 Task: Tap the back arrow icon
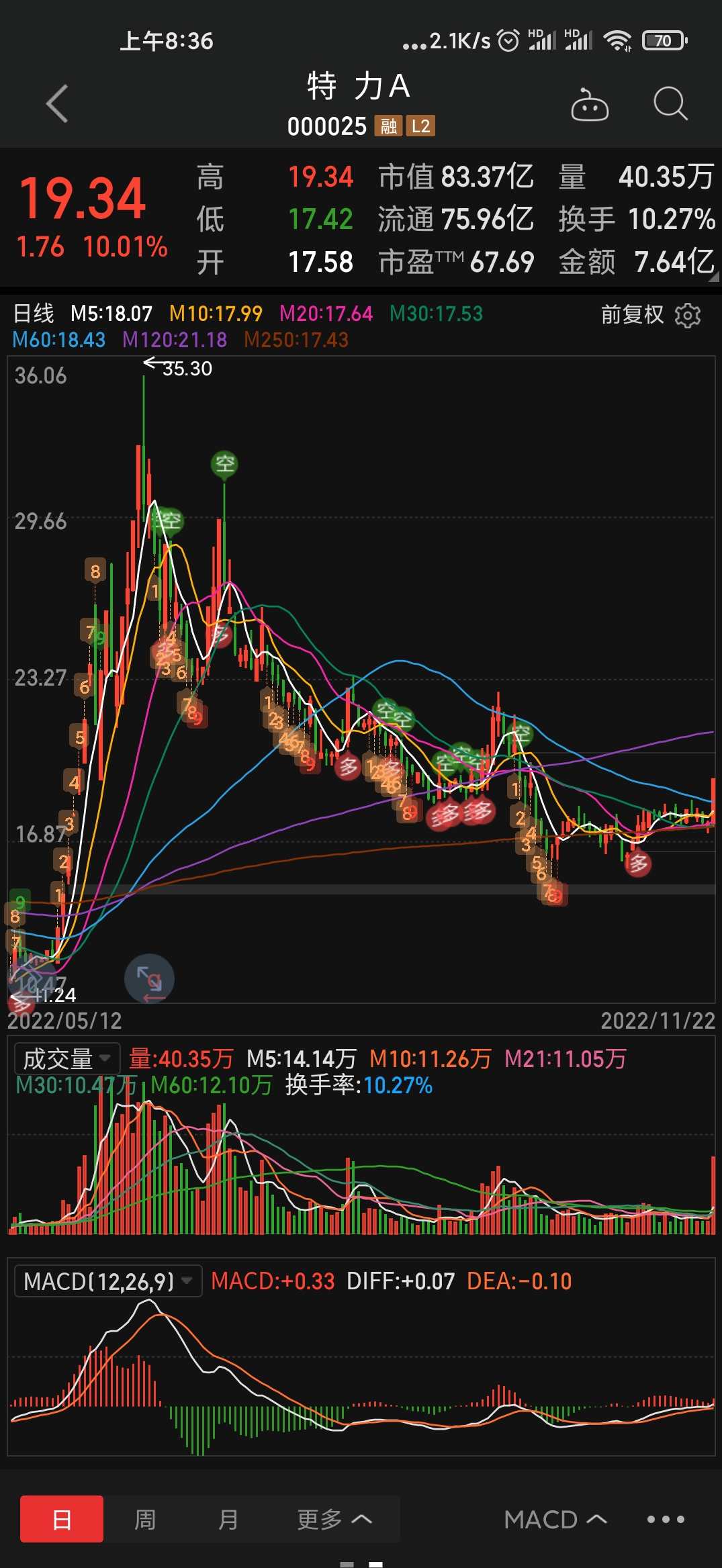tap(58, 104)
